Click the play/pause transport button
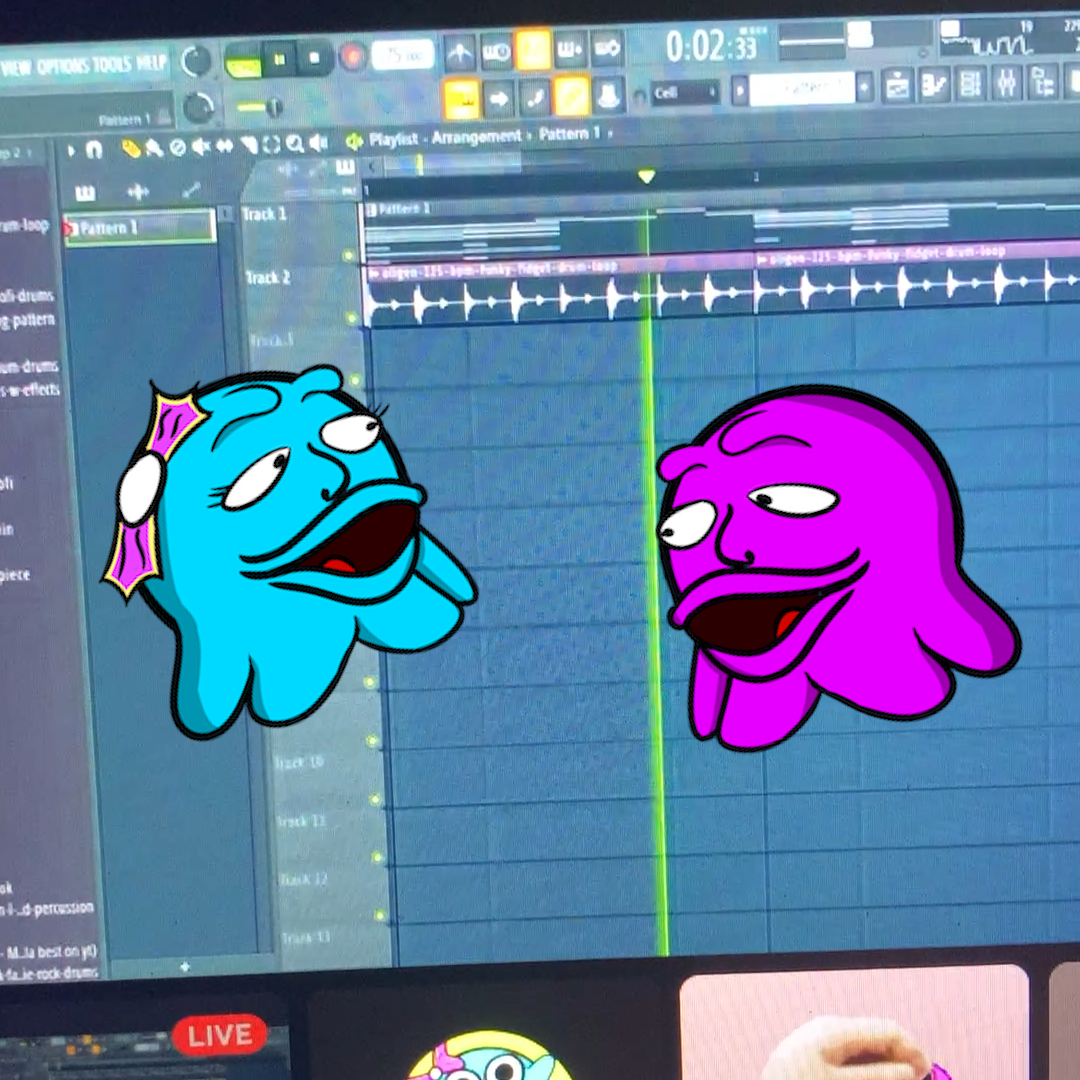Viewport: 1080px width, 1080px height. pos(280,60)
